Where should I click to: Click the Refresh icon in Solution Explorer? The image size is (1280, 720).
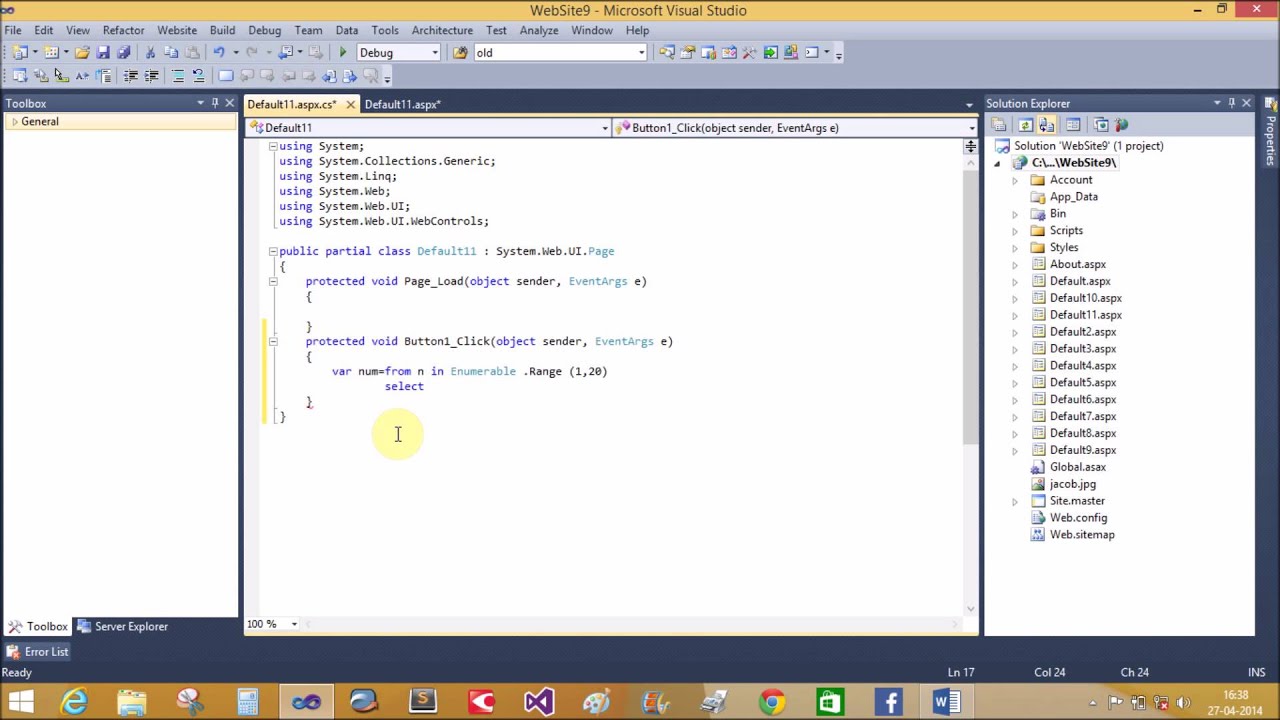[1025, 125]
